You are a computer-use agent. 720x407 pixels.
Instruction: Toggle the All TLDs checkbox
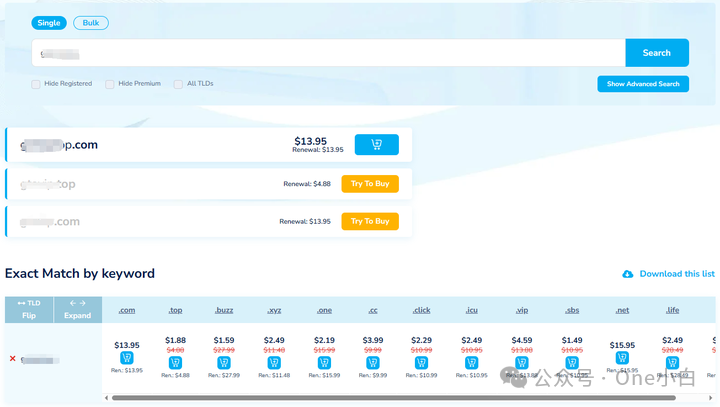point(178,84)
